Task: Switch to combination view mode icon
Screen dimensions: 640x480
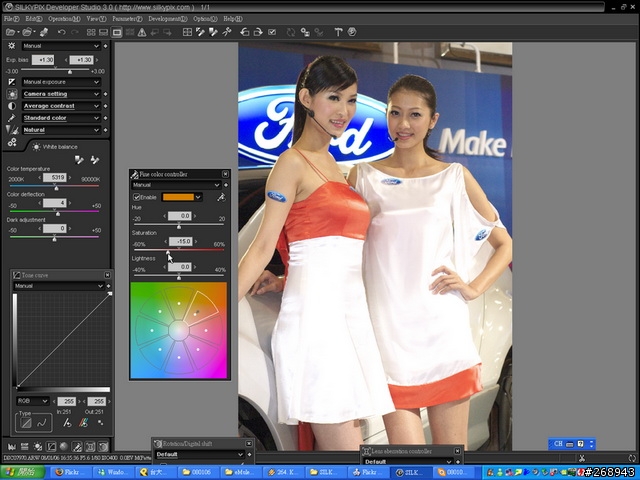Action: [104, 32]
